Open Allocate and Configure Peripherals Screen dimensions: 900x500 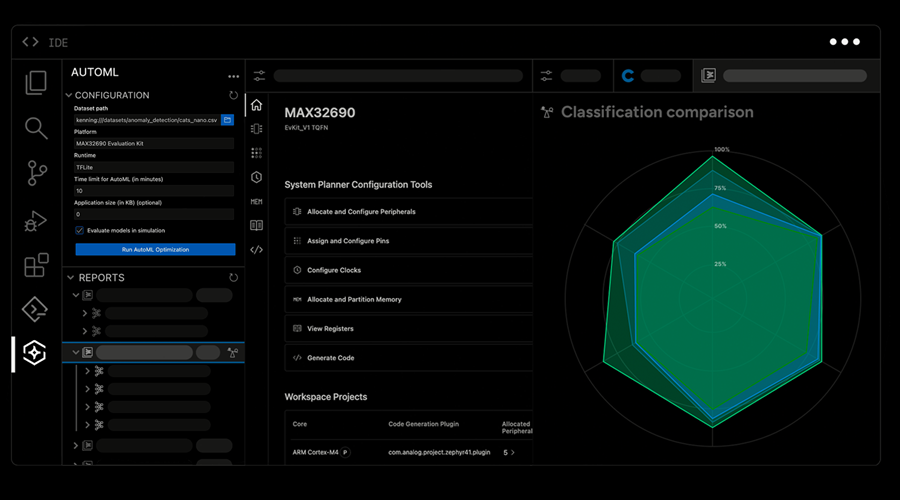pyautogui.click(x=409, y=212)
